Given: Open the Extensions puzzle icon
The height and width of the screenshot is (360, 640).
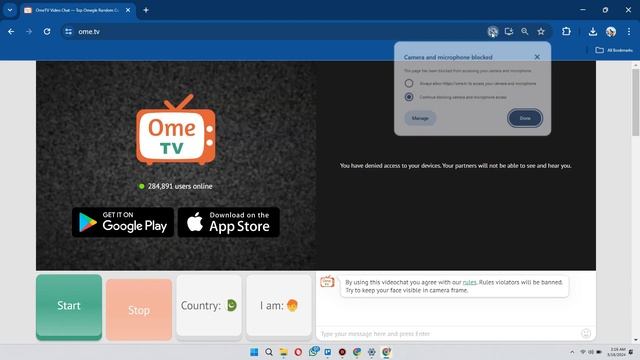Looking at the screenshot, I should 566,31.
